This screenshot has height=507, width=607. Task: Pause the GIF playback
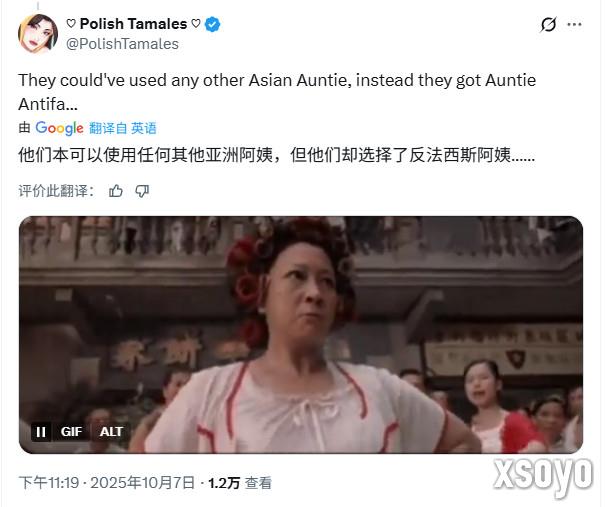(41, 432)
